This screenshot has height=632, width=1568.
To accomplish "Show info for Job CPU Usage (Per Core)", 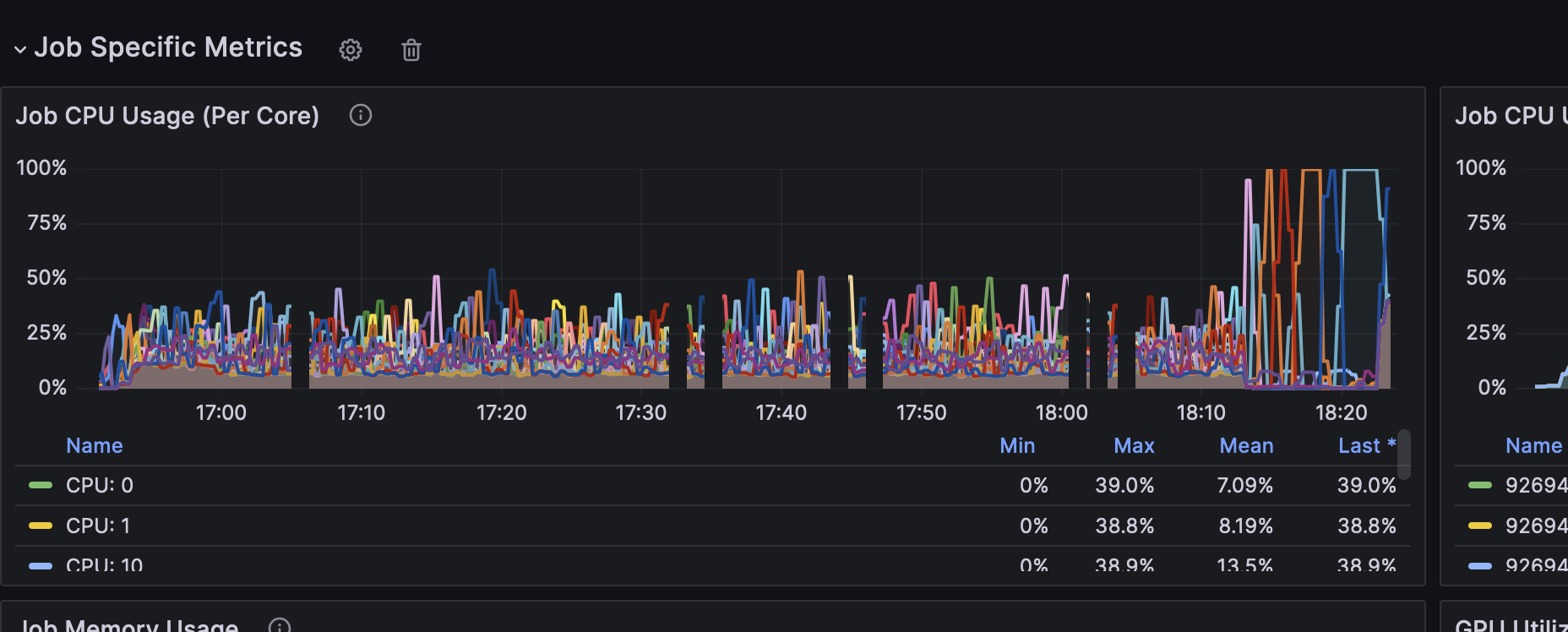I will [x=361, y=115].
